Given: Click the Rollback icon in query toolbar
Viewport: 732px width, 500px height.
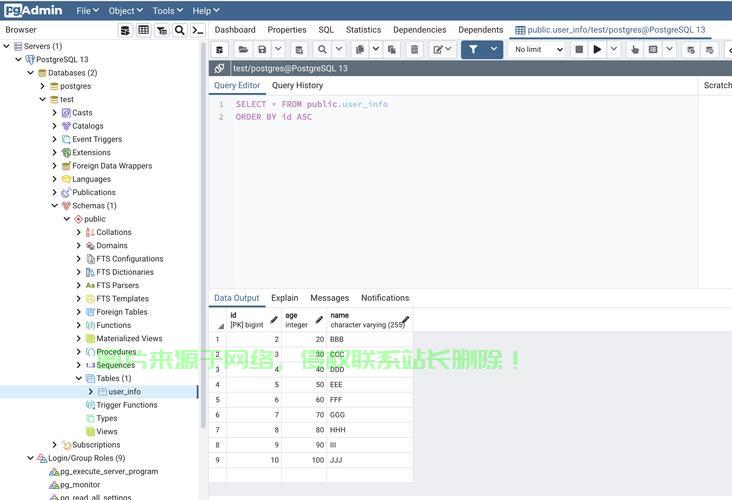Looking at the screenshot, I should pos(710,49).
